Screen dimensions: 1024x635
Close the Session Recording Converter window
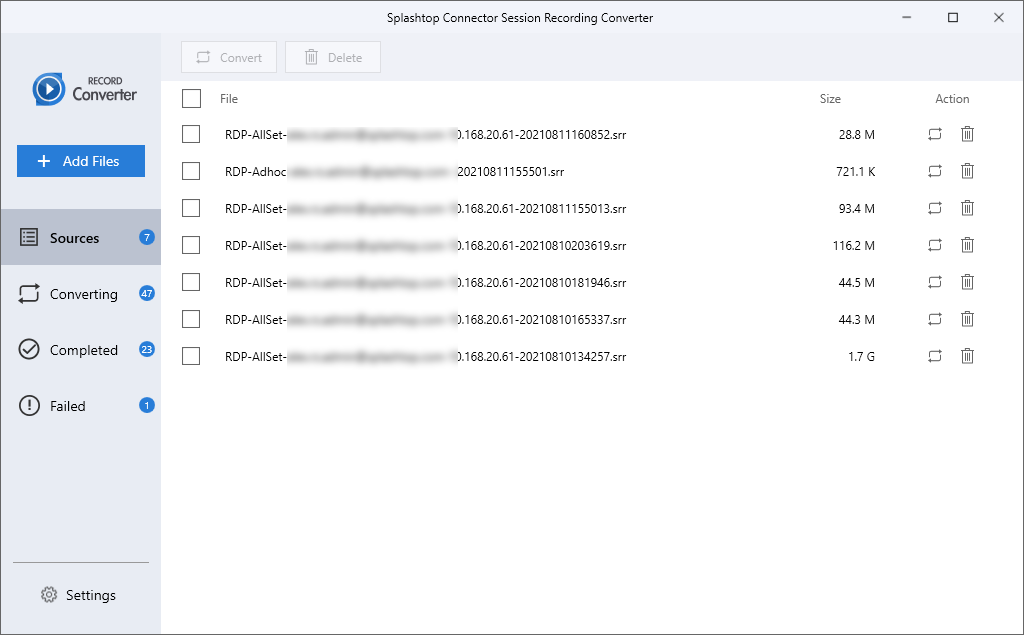coord(999,17)
